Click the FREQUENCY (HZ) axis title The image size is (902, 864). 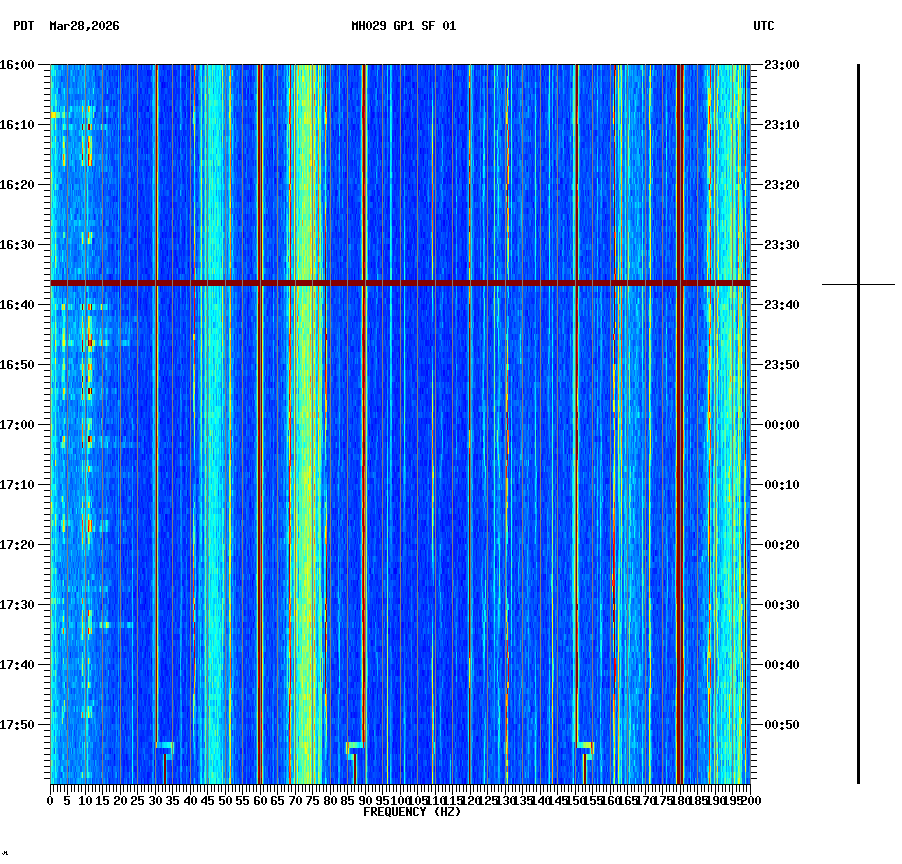click(x=411, y=811)
